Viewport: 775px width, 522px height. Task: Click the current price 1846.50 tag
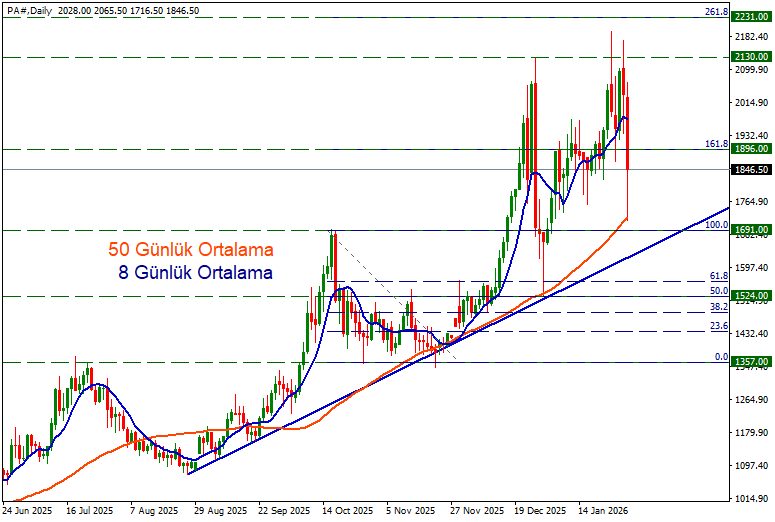pyautogui.click(x=749, y=169)
